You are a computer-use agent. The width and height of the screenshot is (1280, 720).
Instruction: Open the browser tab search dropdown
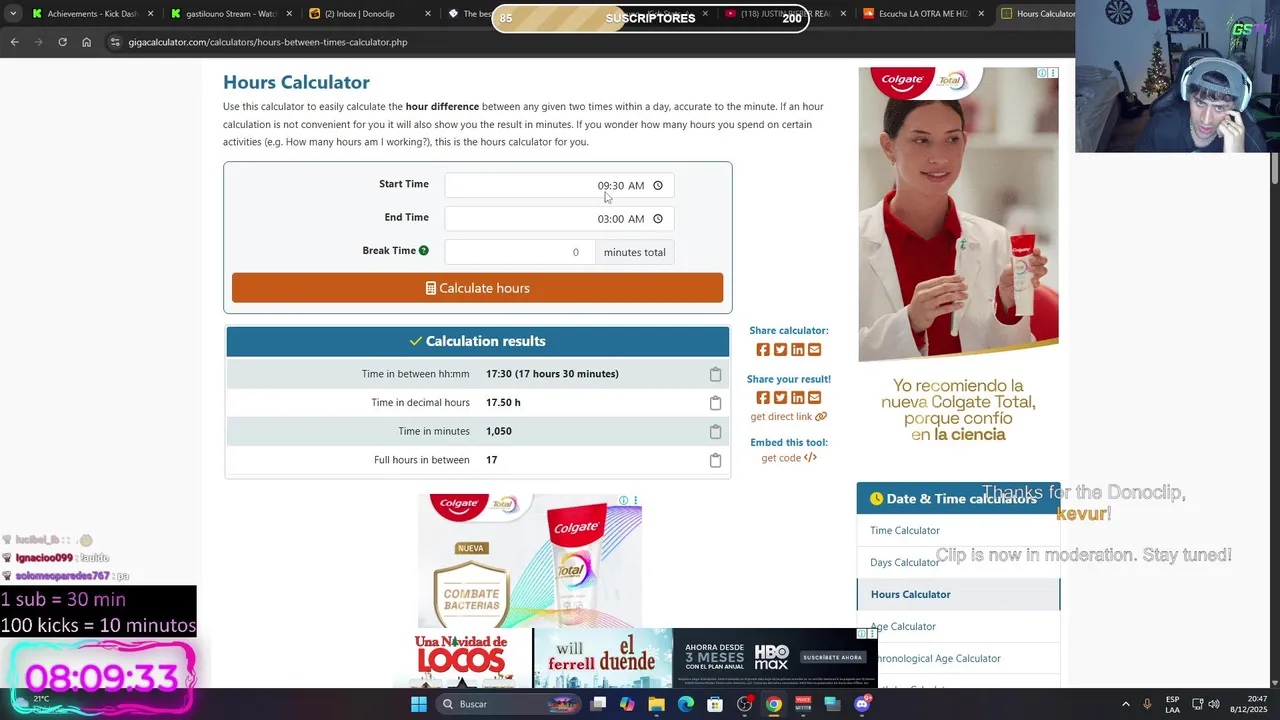13,14
